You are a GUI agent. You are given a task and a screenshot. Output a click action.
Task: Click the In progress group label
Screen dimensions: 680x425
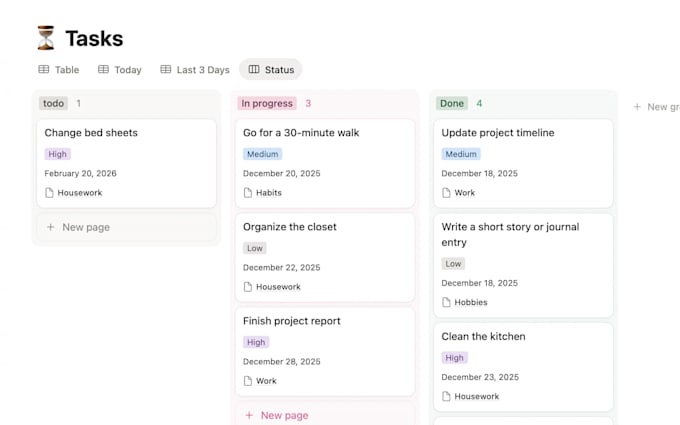[267, 103]
